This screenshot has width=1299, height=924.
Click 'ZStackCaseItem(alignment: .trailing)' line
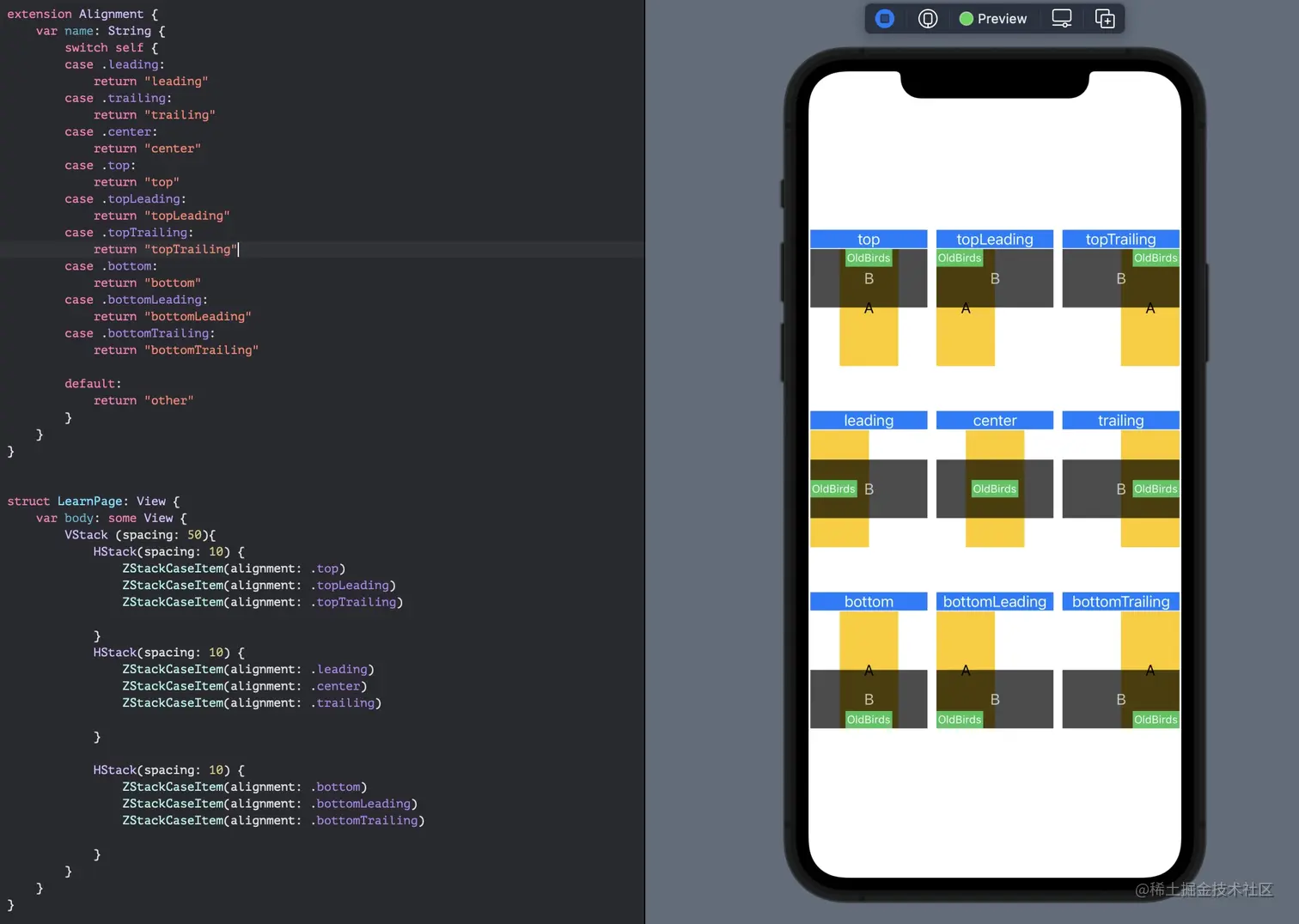(x=252, y=702)
